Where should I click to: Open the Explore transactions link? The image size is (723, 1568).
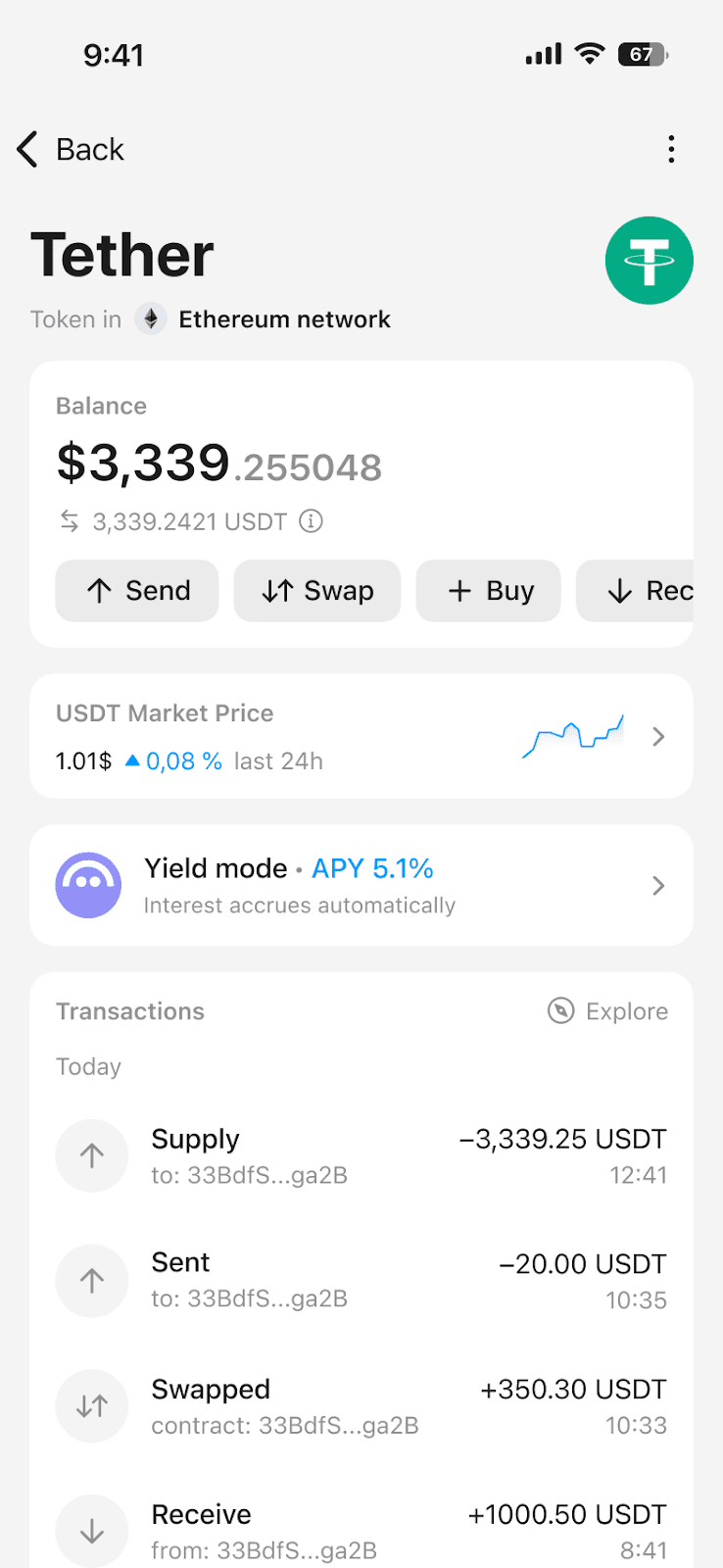pyautogui.click(x=626, y=1011)
